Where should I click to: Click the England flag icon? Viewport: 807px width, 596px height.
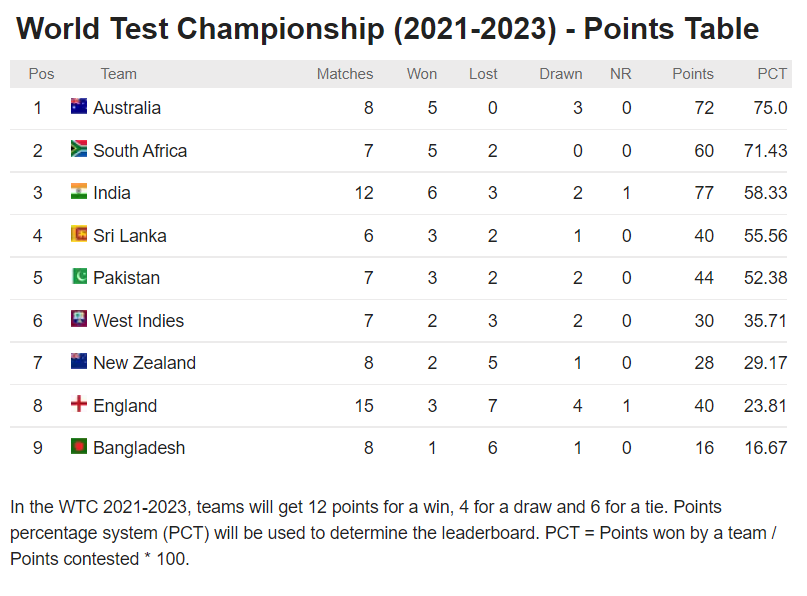point(79,404)
